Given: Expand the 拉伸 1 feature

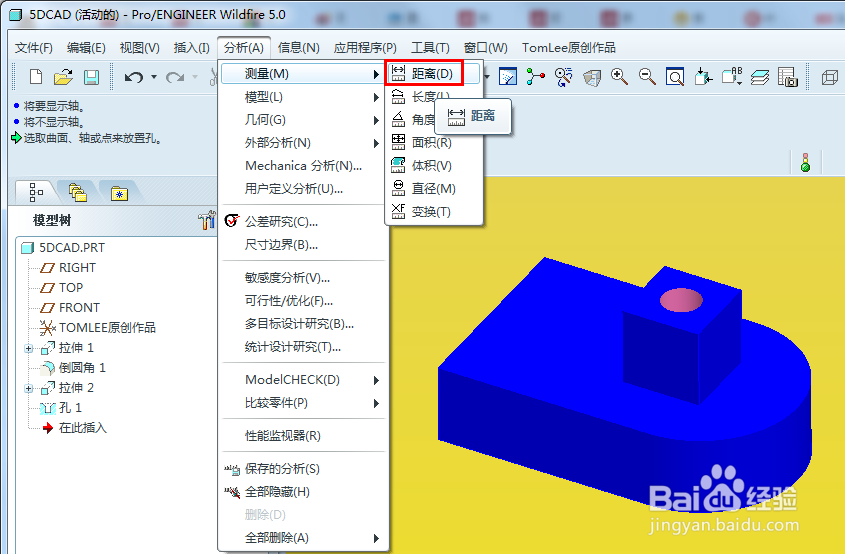Looking at the screenshot, I should point(28,349).
